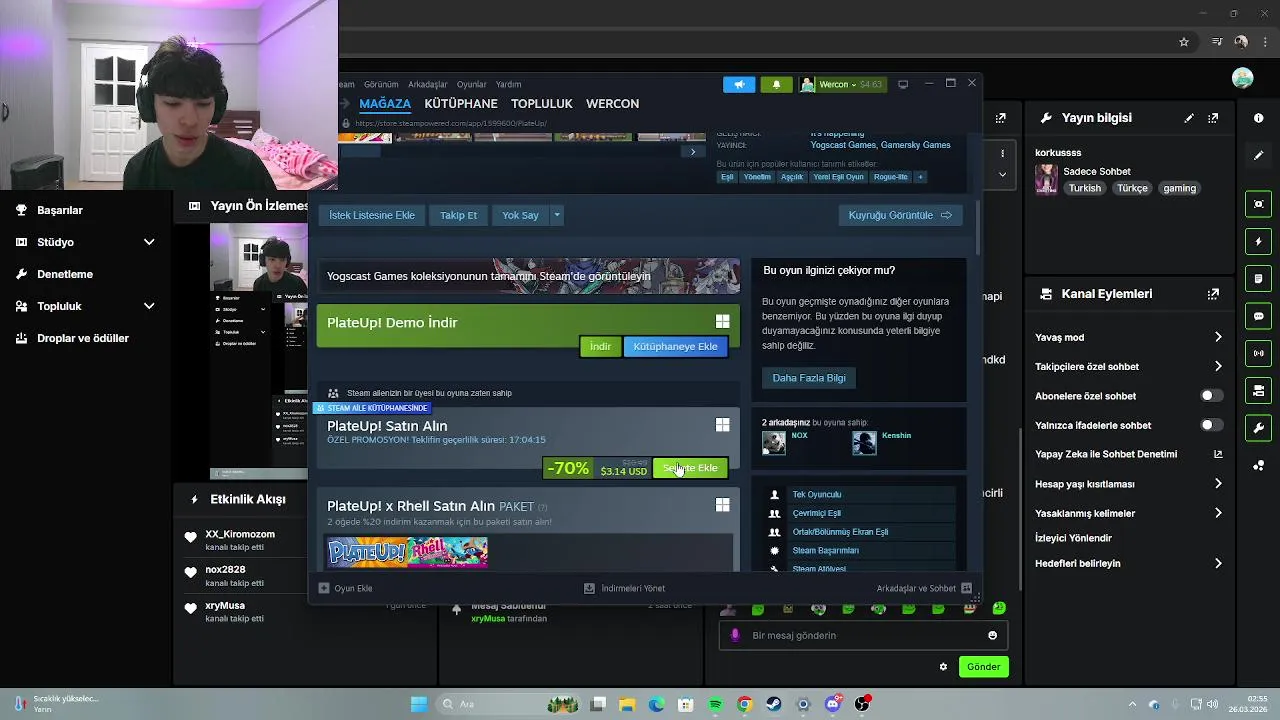Image resolution: width=1280 pixels, height=720 pixels.
Task: Click PlateUp! x Rhell bundle thumbnail
Action: [x=408, y=552]
